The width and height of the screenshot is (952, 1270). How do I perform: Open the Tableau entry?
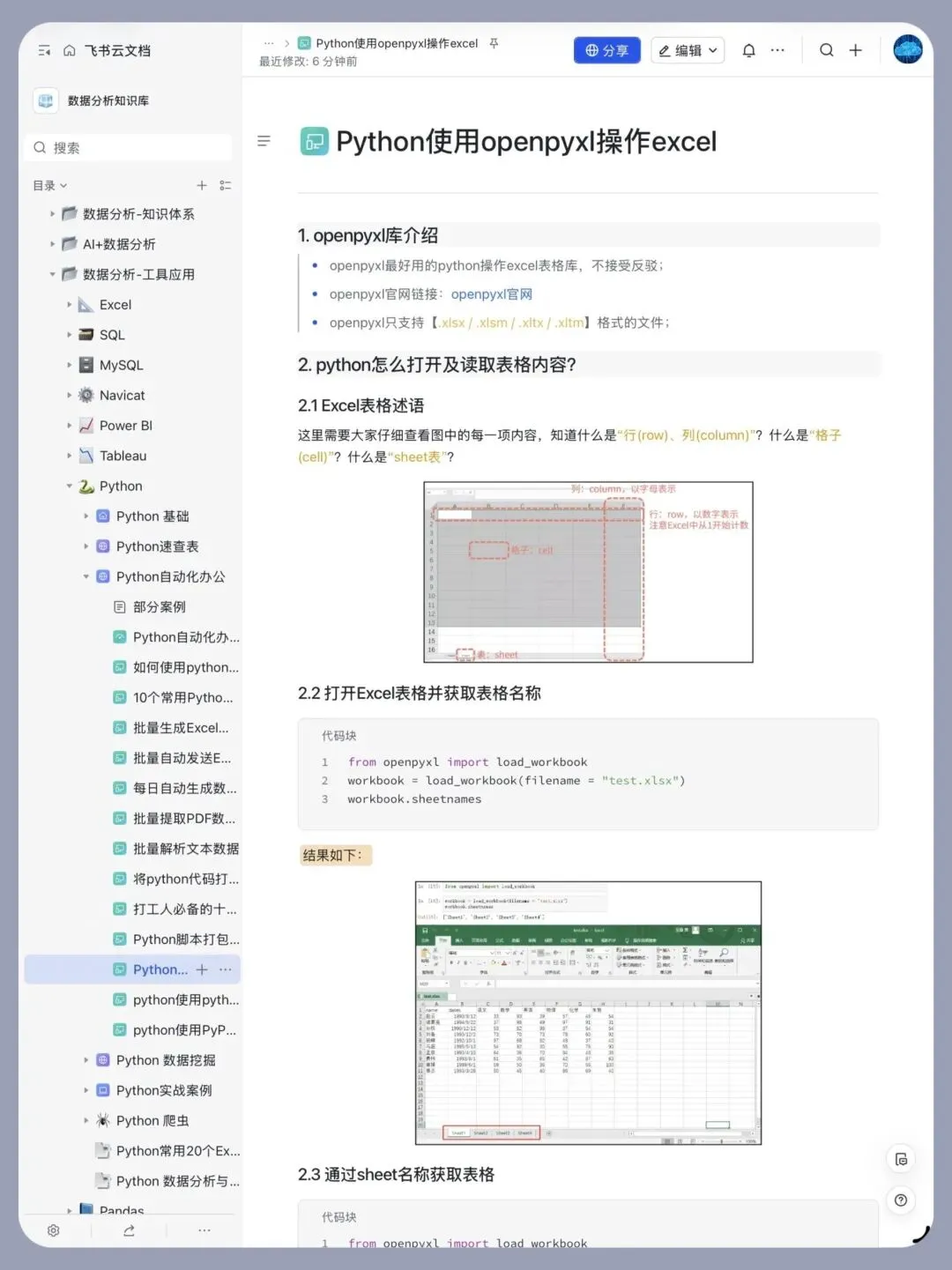(x=123, y=456)
